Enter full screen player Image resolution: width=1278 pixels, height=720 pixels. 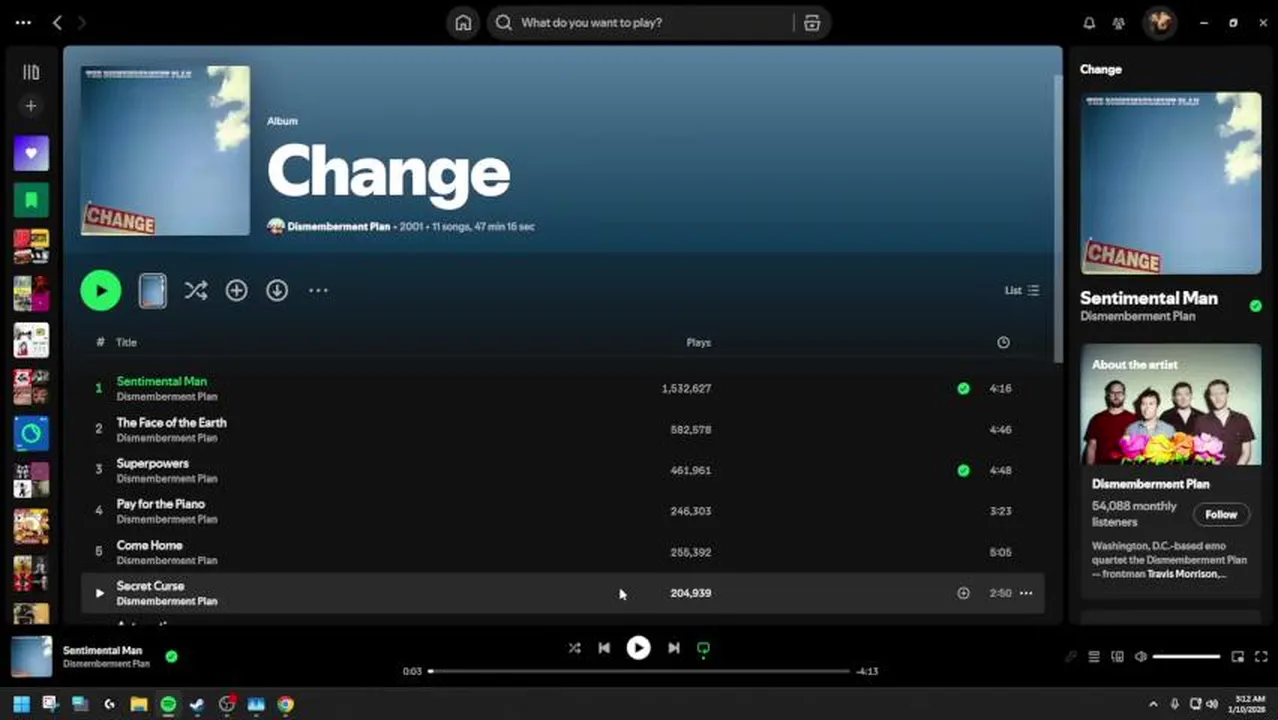1261,657
